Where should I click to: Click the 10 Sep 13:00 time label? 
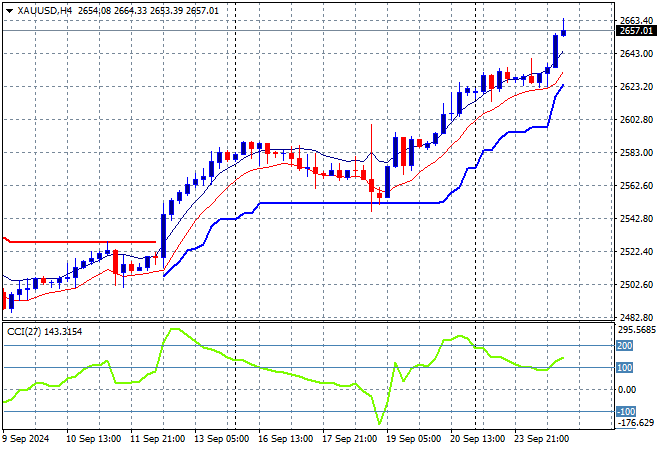coord(93,439)
